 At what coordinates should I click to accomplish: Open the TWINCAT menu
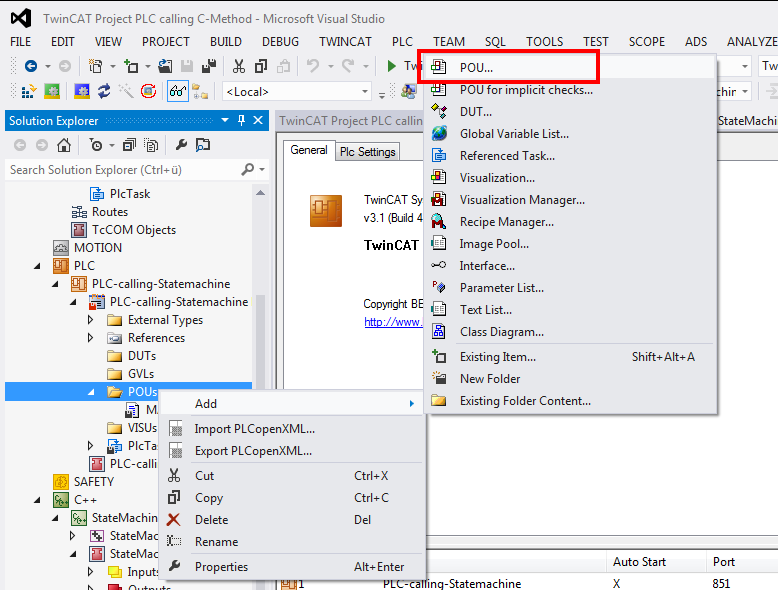click(345, 42)
